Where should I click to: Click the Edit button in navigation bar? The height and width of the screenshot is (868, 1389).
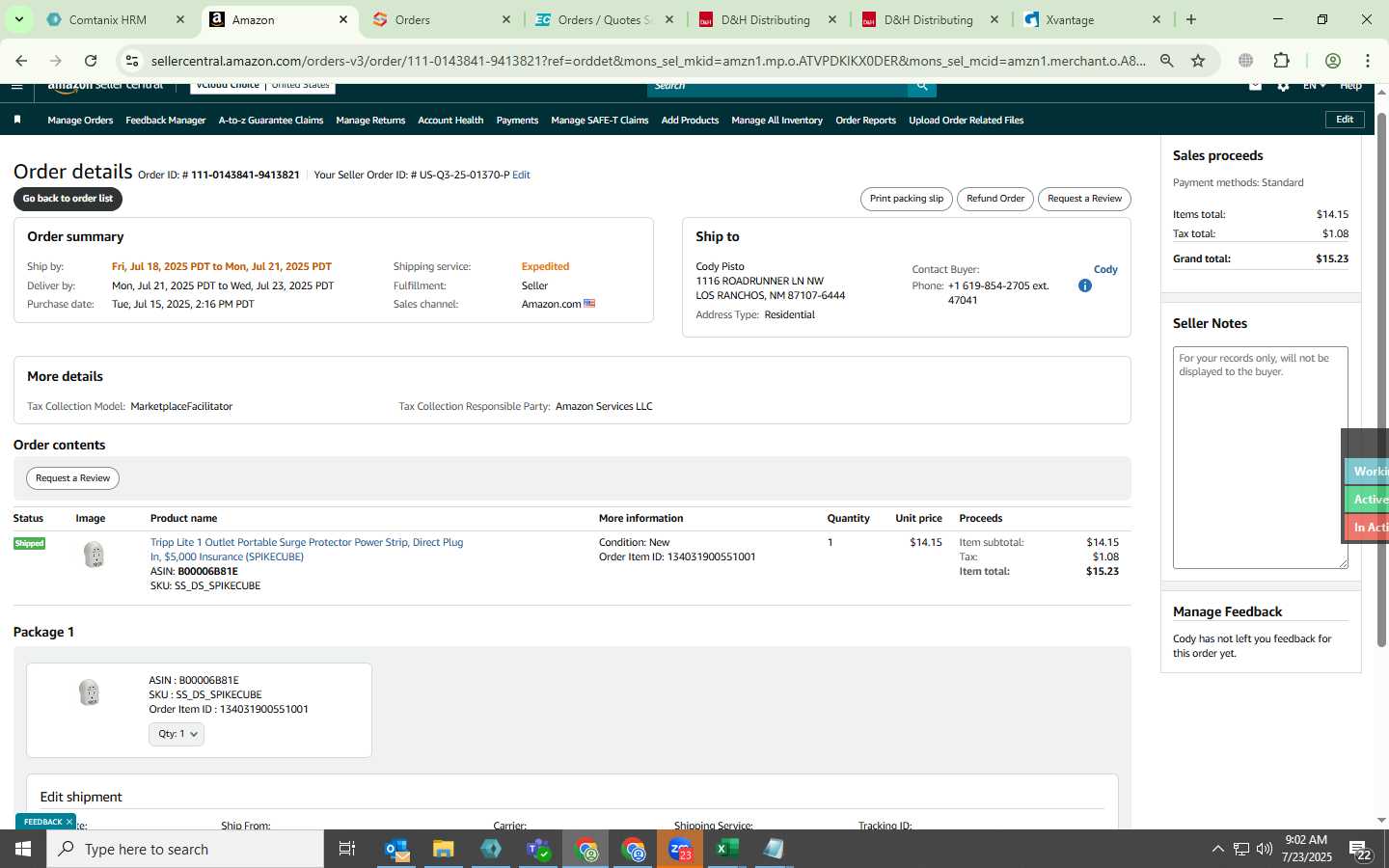[x=1345, y=120]
